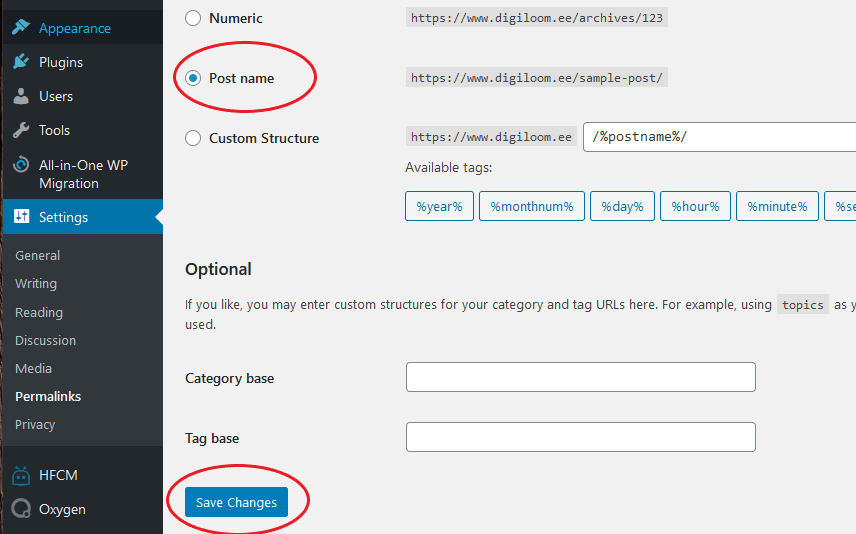This screenshot has width=856, height=534.
Task: Open the Reading settings submenu item
Action: coord(39,312)
